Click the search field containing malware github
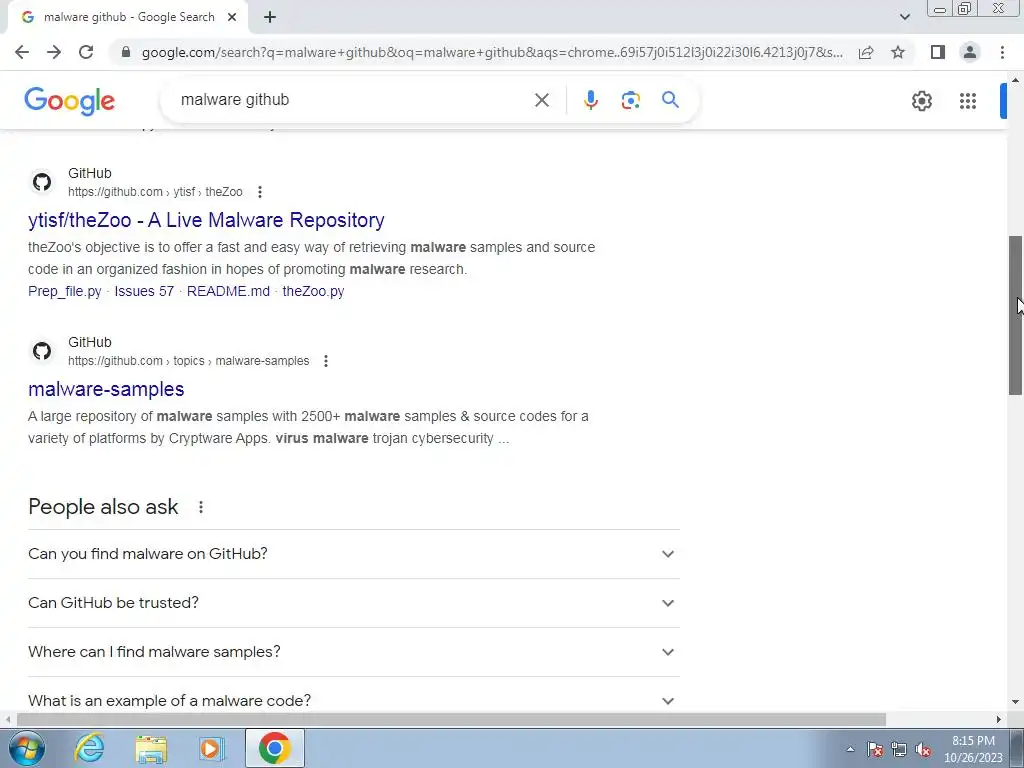The image size is (1024, 768). pyautogui.click(x=353, y=100)
